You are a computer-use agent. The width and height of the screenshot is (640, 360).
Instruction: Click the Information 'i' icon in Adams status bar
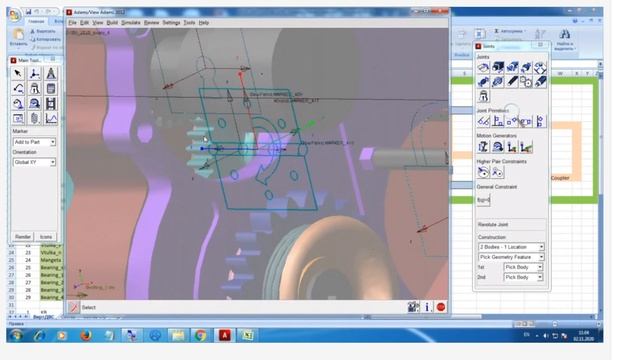427,307
